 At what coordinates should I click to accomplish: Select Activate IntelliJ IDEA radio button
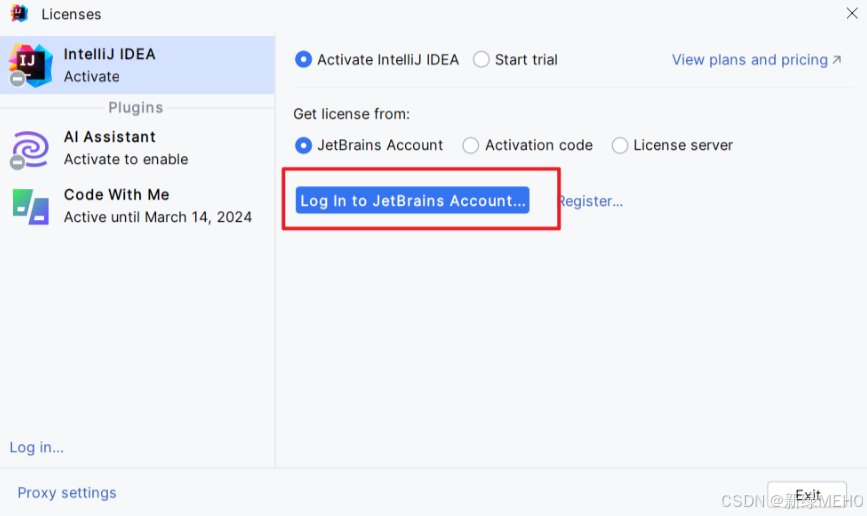point(303,59)
